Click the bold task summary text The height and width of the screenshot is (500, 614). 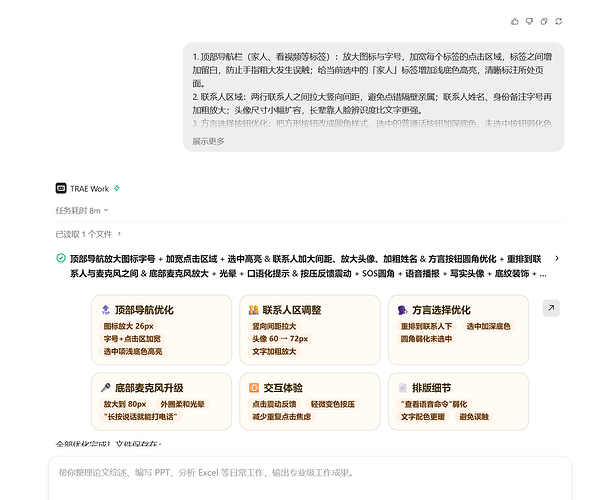308,266
